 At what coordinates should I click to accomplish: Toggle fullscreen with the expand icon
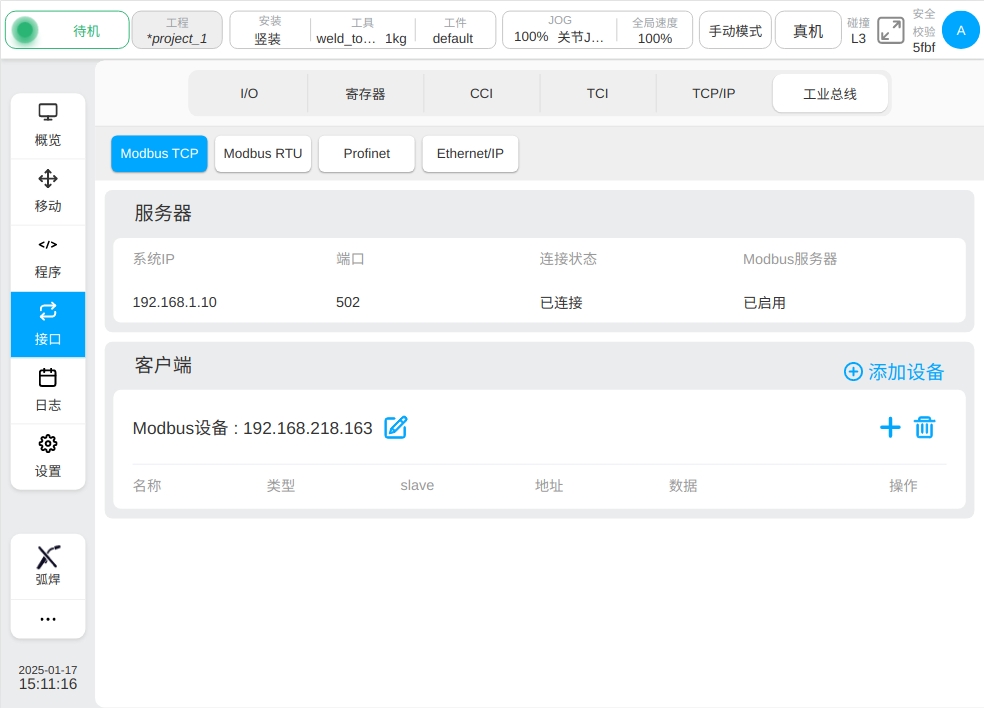pyautogui.click(x=890, y=30)
